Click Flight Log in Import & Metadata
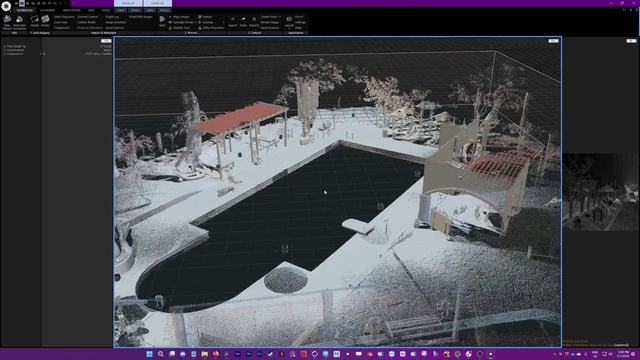The image size is (640, 360). (112, 17)
